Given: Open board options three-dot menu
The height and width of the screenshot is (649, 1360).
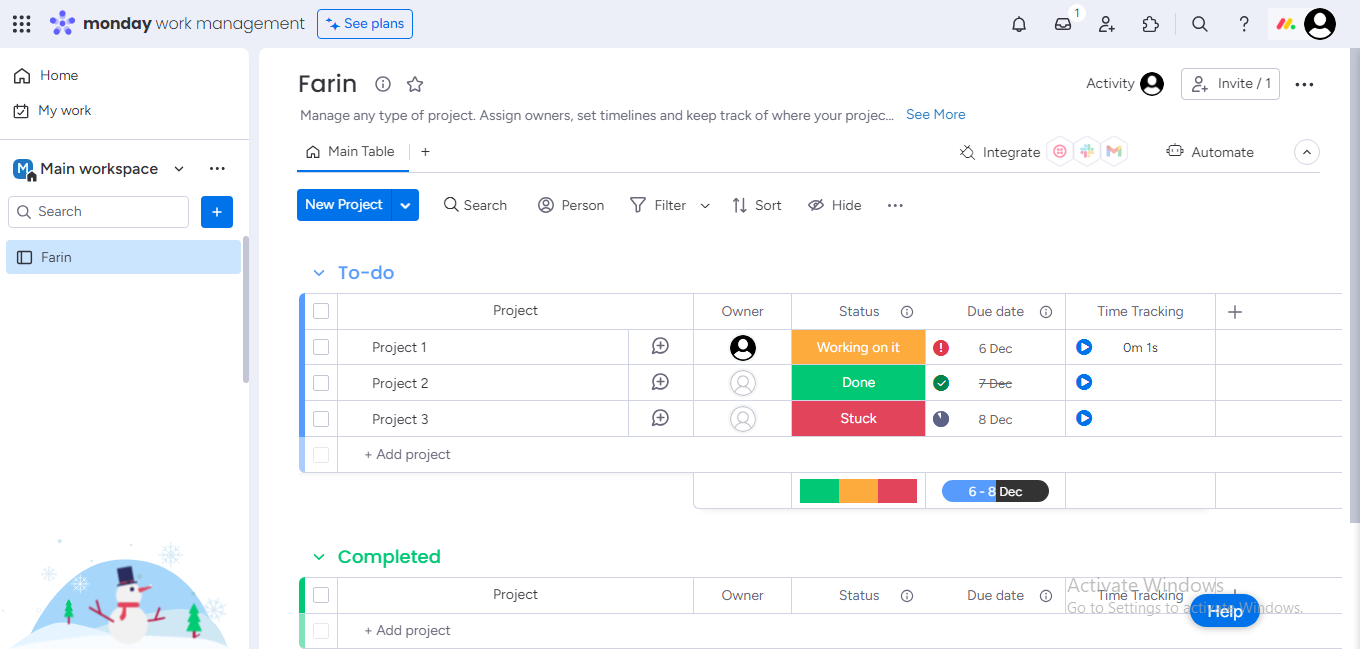Looking at the screenshot, I should pos(1304,84).
